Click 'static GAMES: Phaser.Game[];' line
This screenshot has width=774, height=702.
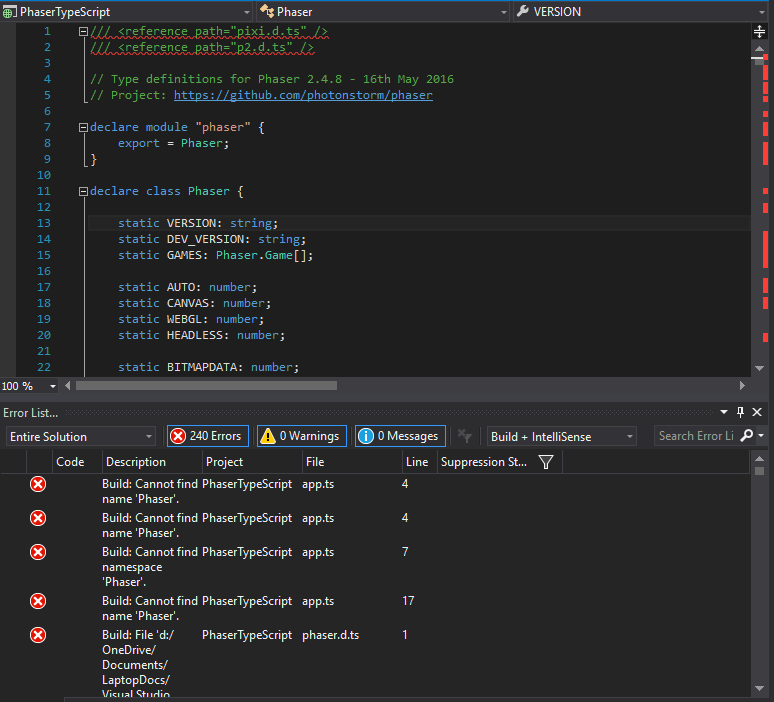(215, 255)
